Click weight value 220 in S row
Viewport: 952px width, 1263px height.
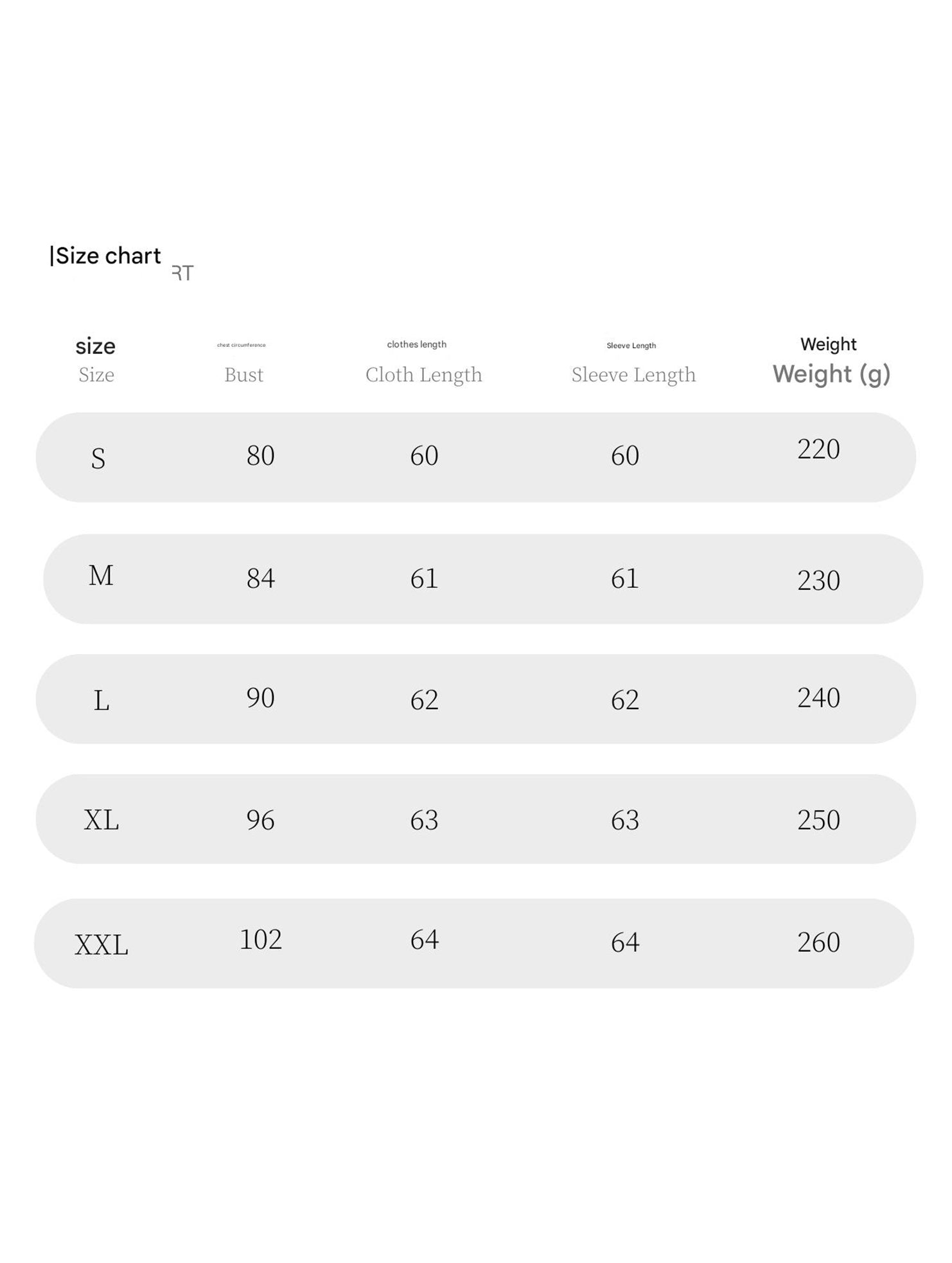pyautogui.click(x=818, y=449)
